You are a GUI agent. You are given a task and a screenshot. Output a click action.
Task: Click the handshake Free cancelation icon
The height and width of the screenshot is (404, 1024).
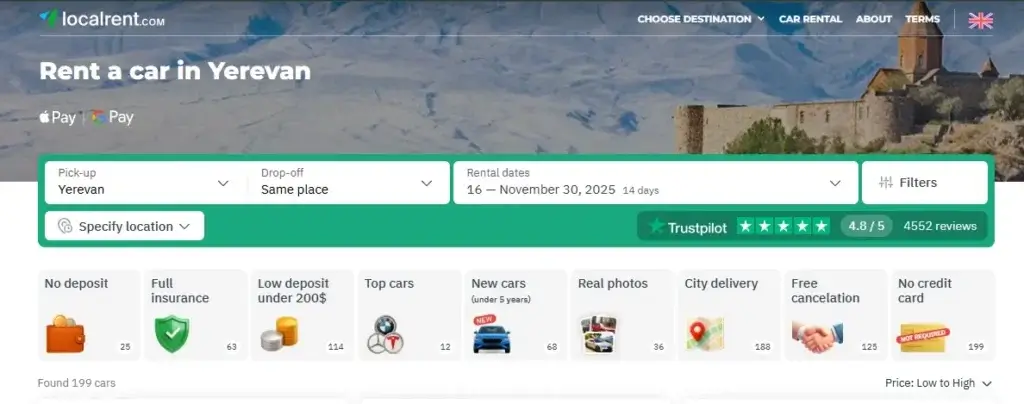817,335
